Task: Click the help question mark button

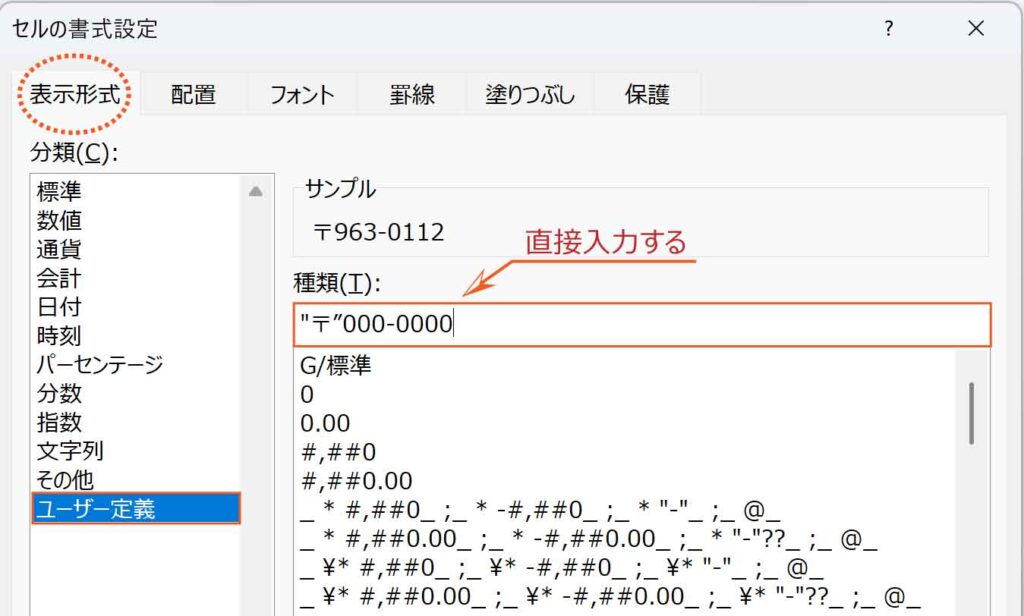Action: (x=889, y=28)
